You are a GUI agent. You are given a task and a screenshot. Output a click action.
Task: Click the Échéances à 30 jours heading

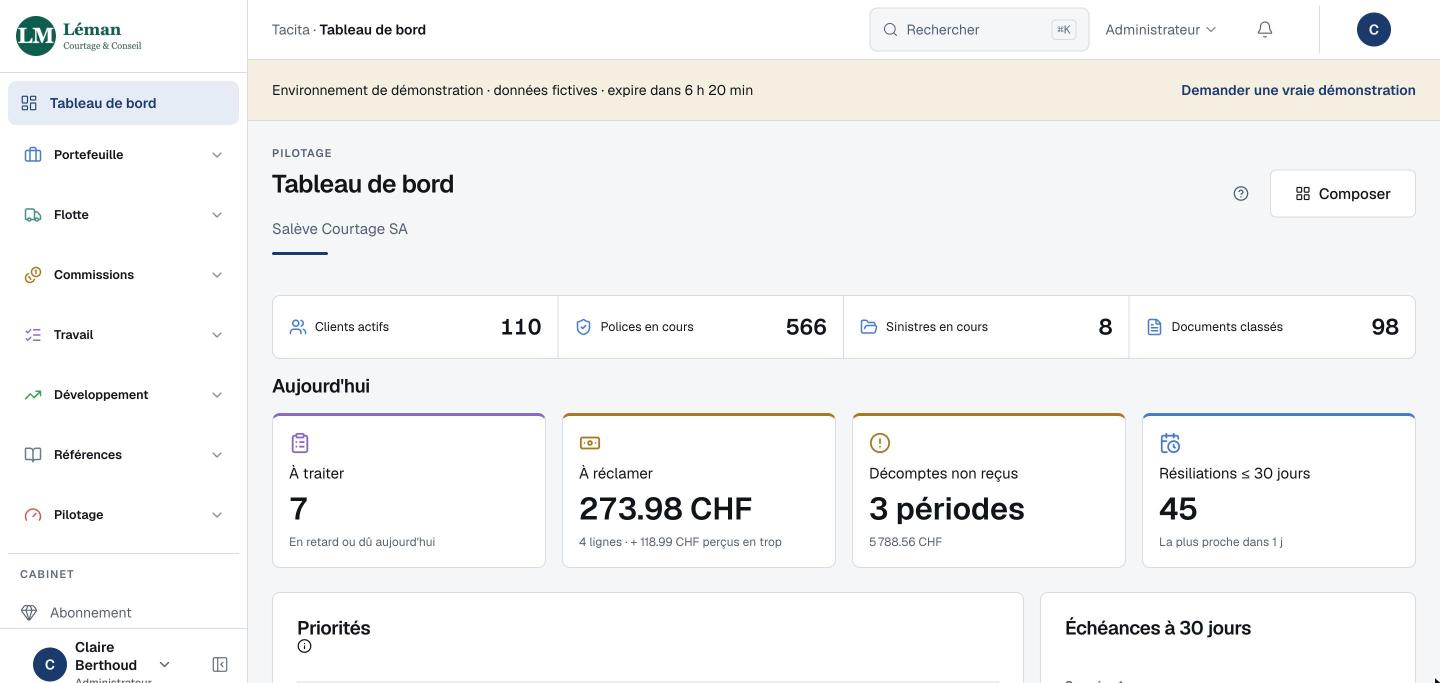(1158, 628)
